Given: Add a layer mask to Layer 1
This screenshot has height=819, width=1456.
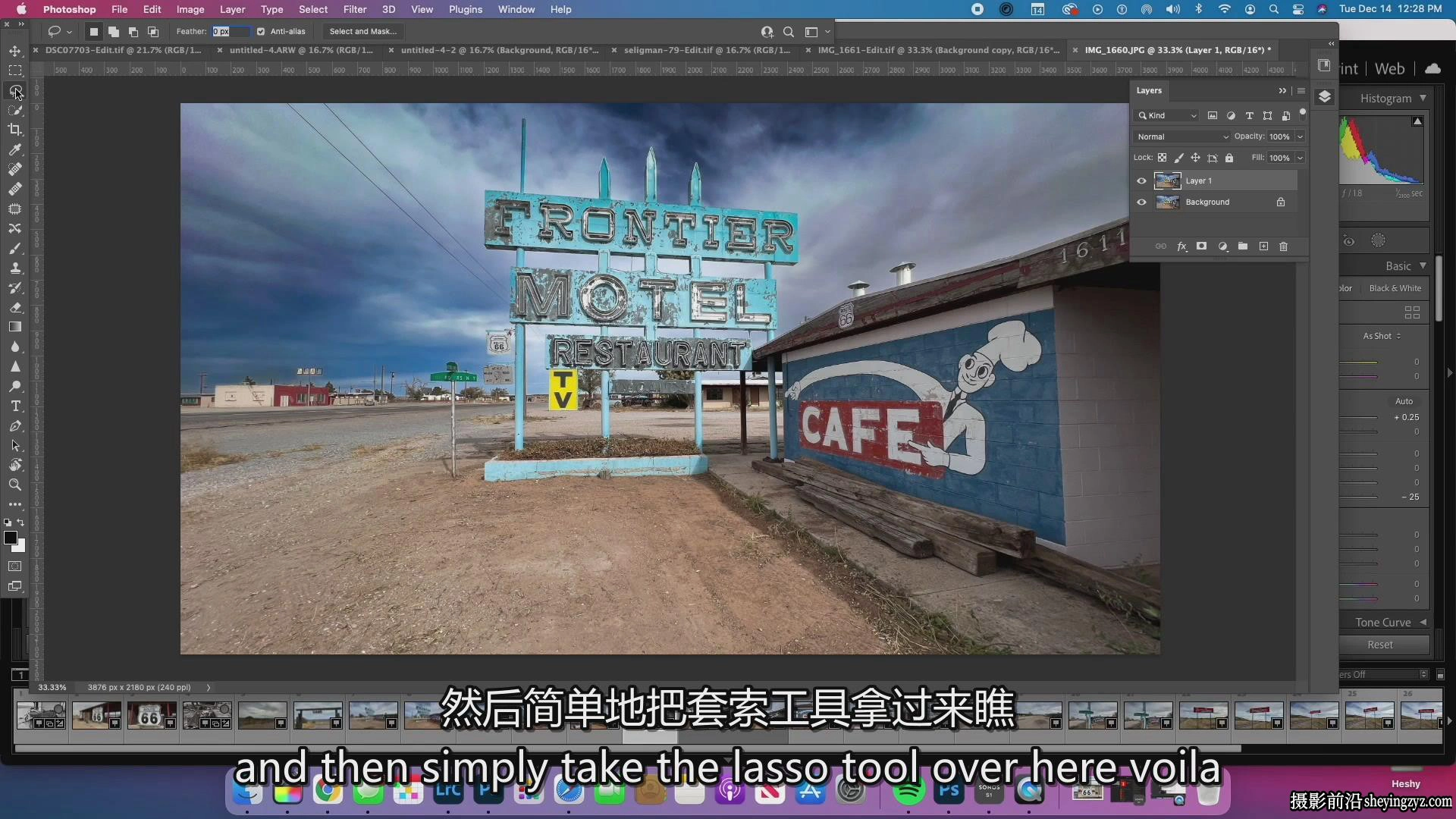Looking at the screenshot, I should tap(1201, 246).
